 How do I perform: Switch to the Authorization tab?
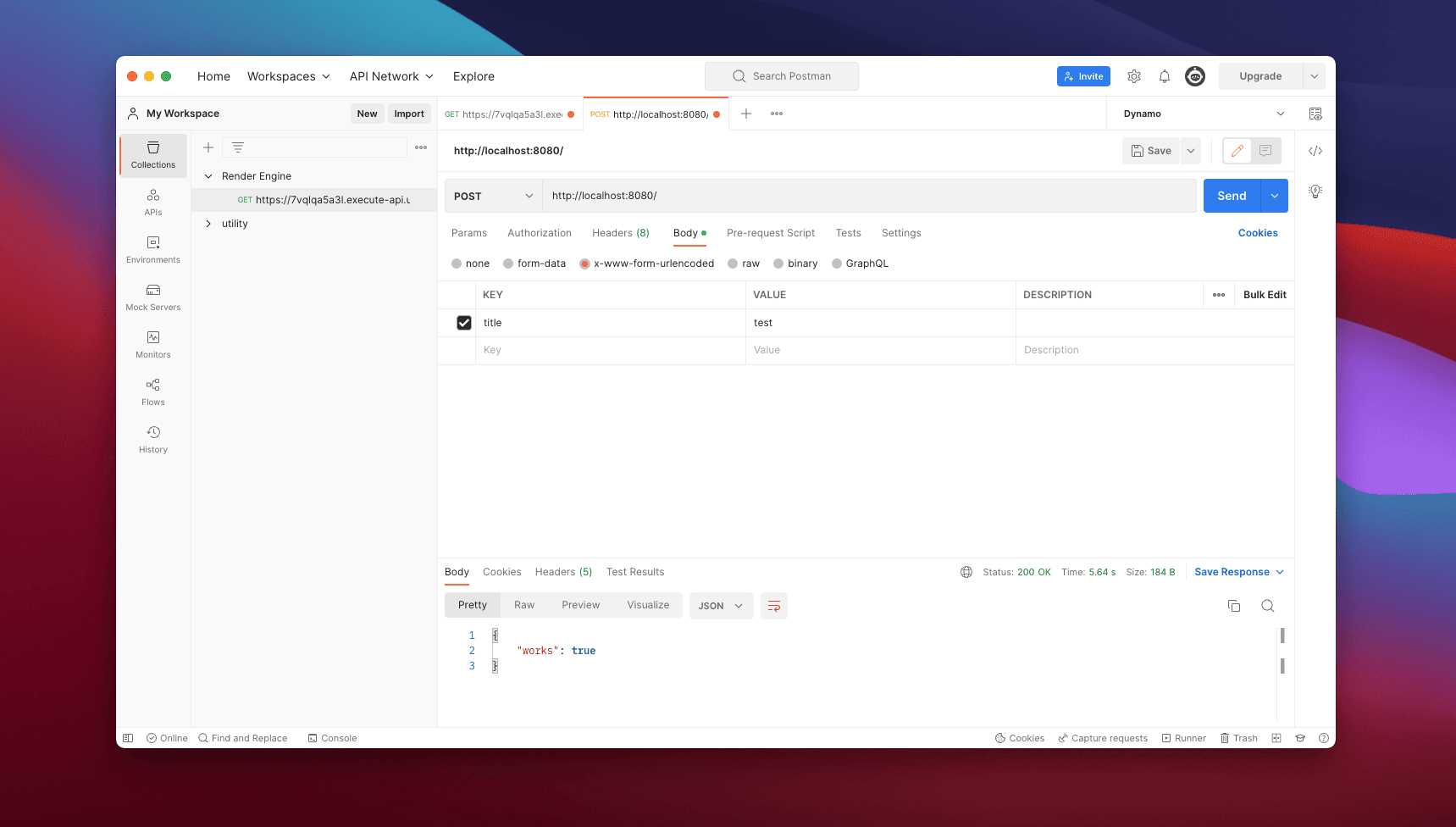(x=540, y=233)
